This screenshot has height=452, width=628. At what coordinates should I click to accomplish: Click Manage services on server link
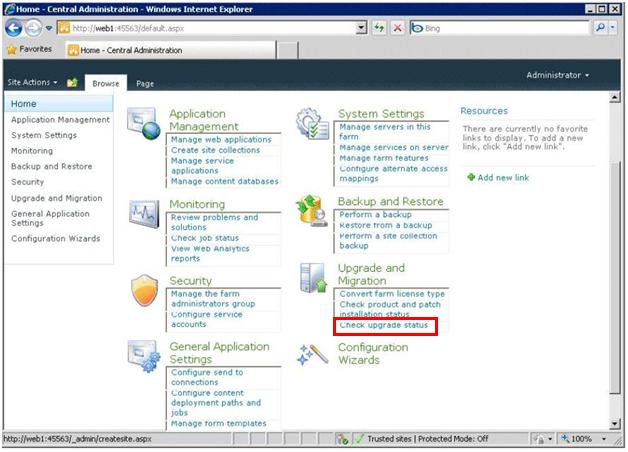click(394, 148)
